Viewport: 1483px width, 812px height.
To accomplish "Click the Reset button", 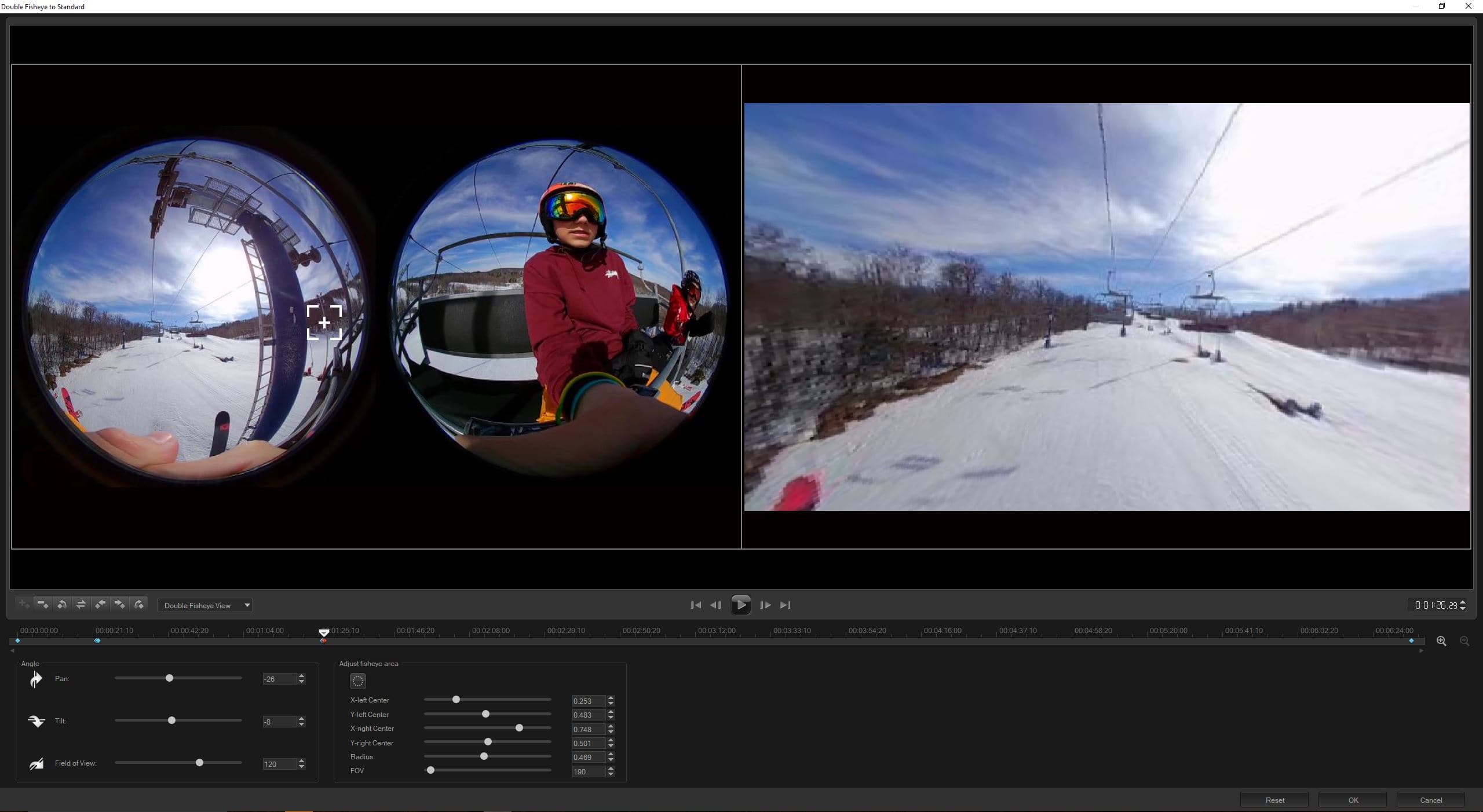I will 1274,800.
